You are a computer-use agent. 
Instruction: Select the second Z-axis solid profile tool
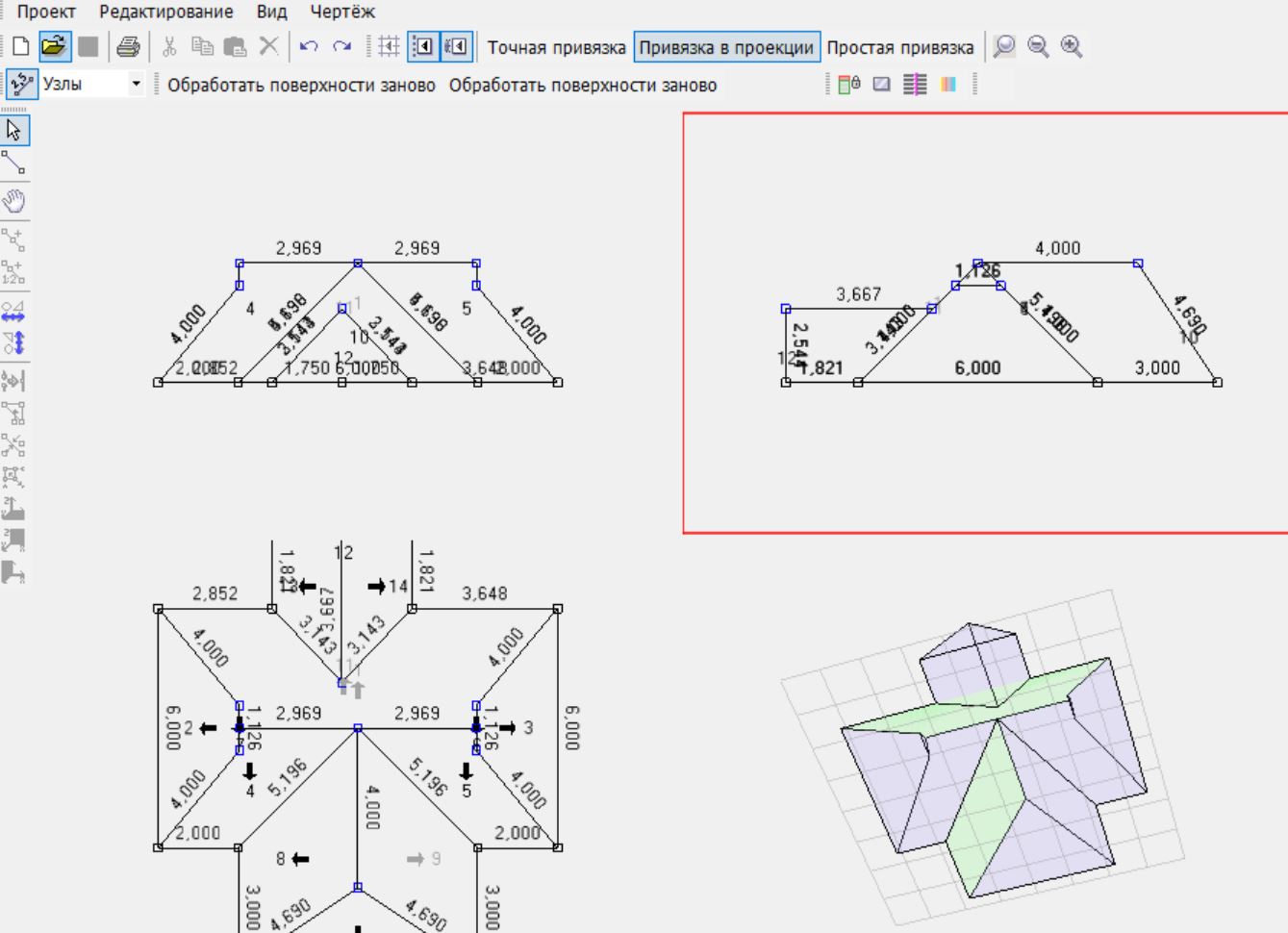click(x=14, y=540)
